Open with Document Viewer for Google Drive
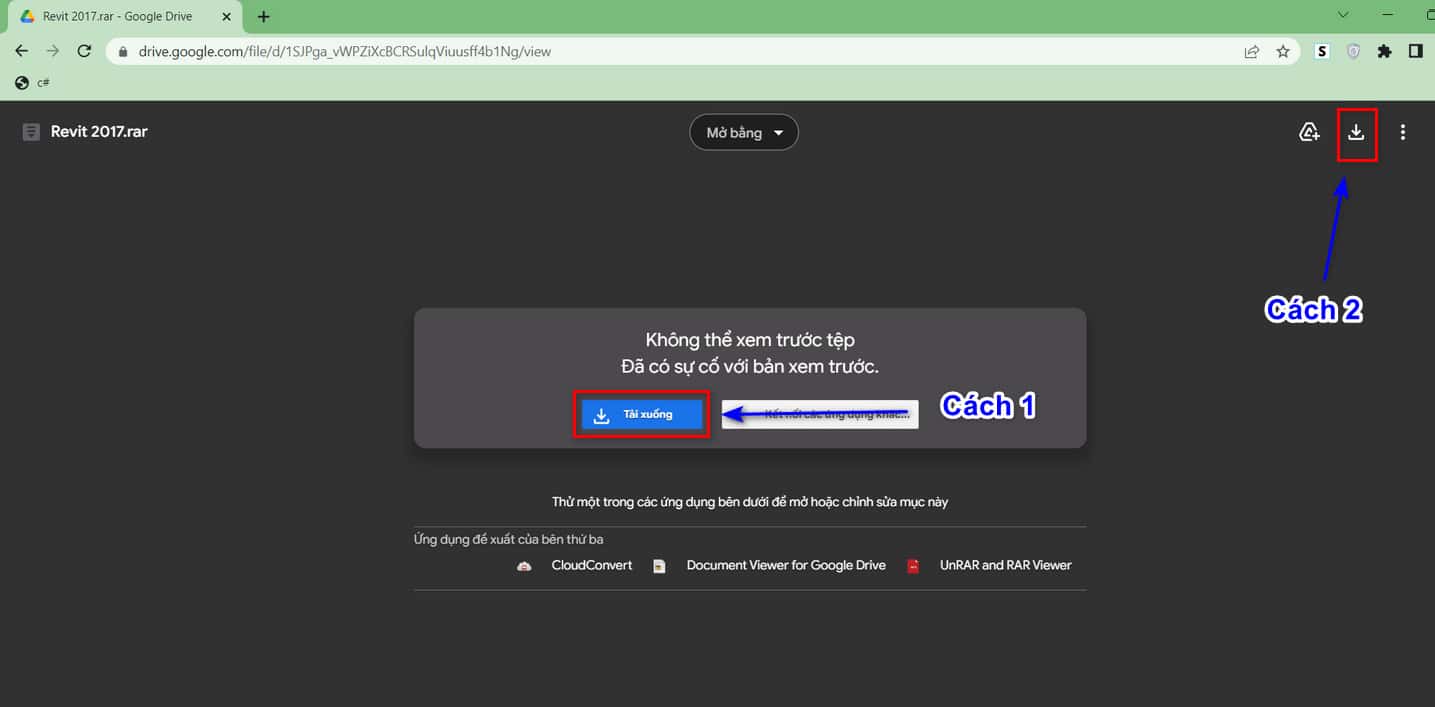Image resolution: width=1435 pixels, height=707 pixels. pos(786,565)
